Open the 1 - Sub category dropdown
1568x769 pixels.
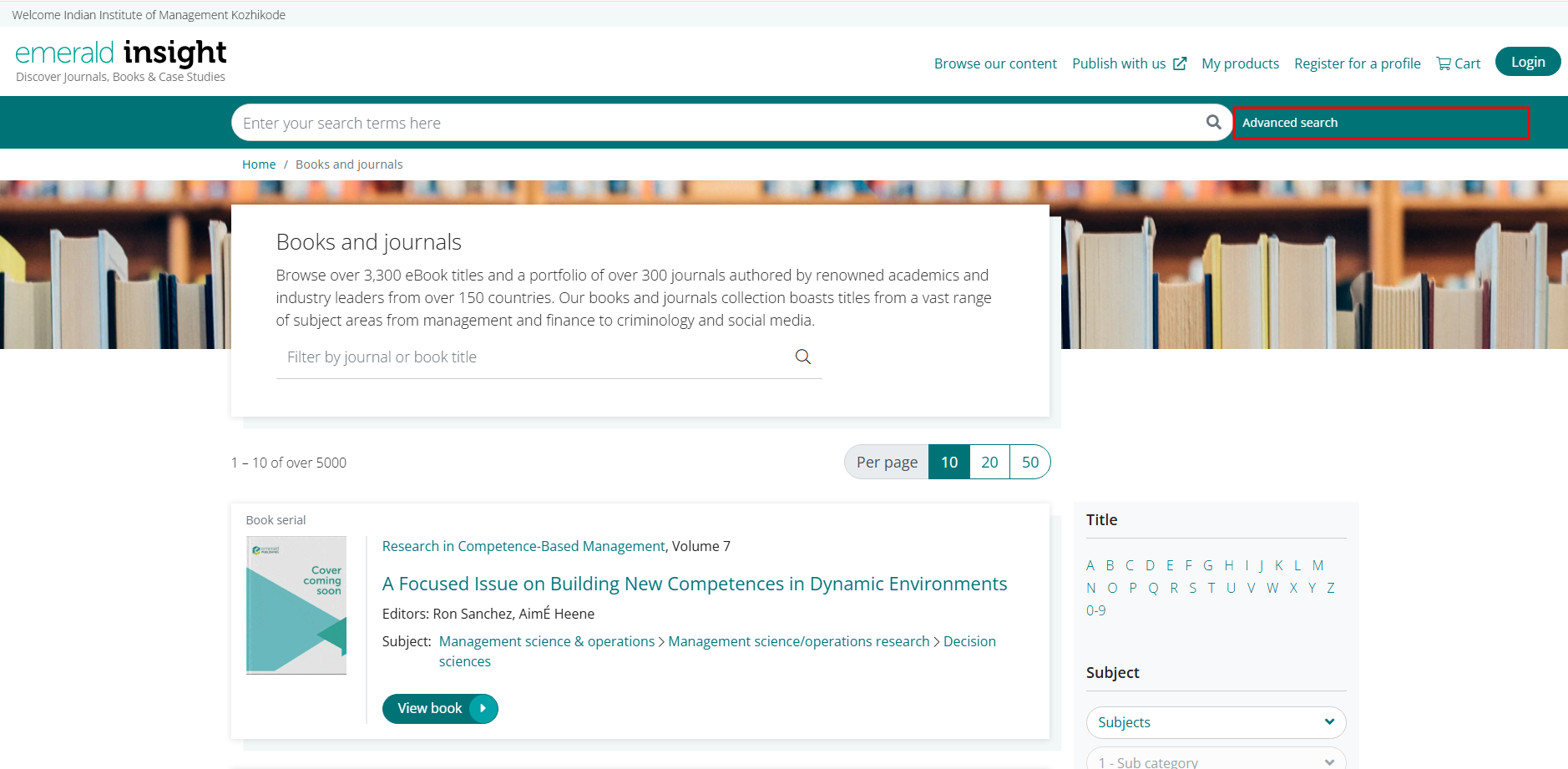pyautogui.click(x=1216, y=761)
